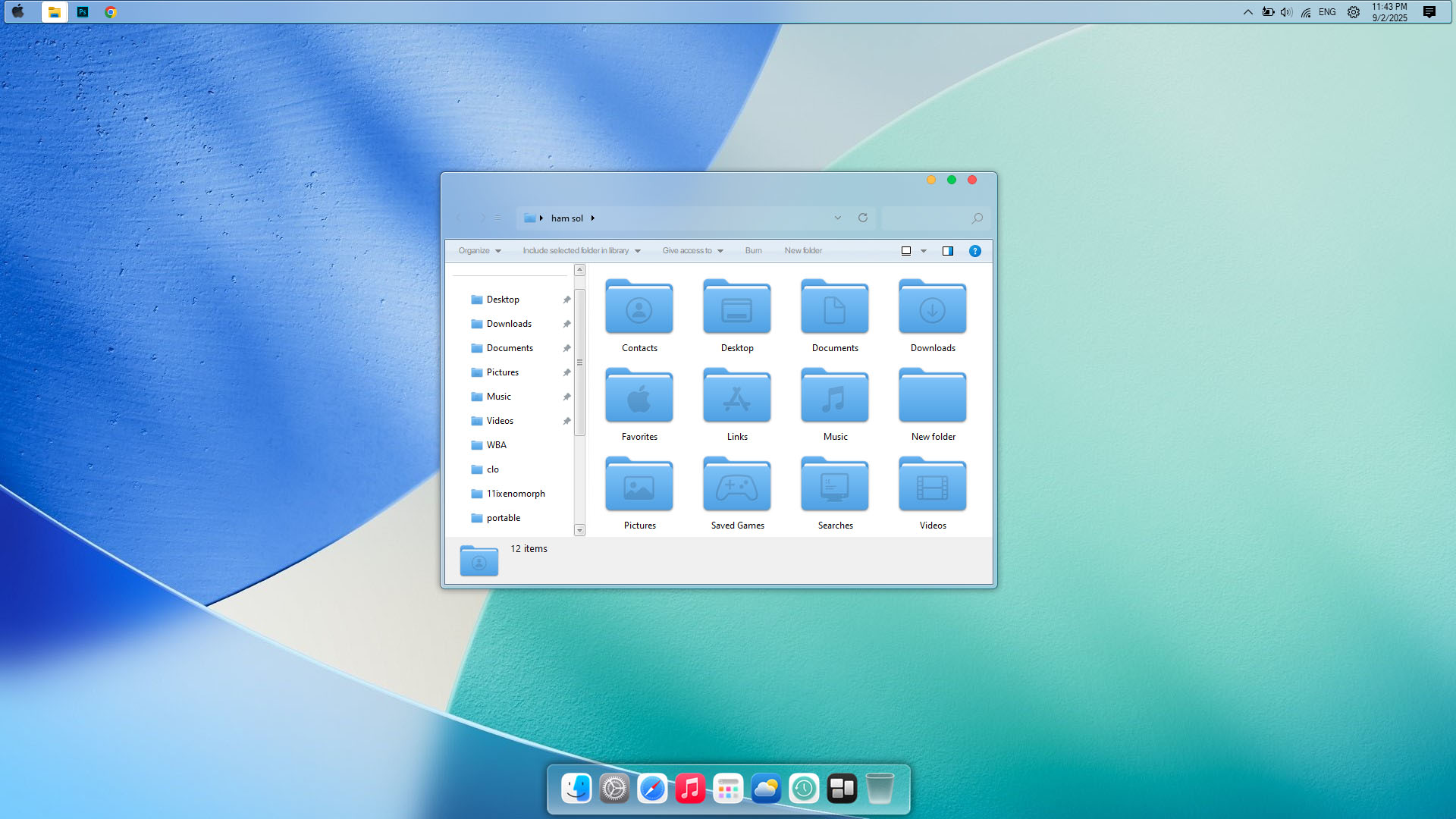Toggle the volume icon in system tray
Image resolution: width=1456 pixels, height=819 pixels.
[x=1285, y=12]
